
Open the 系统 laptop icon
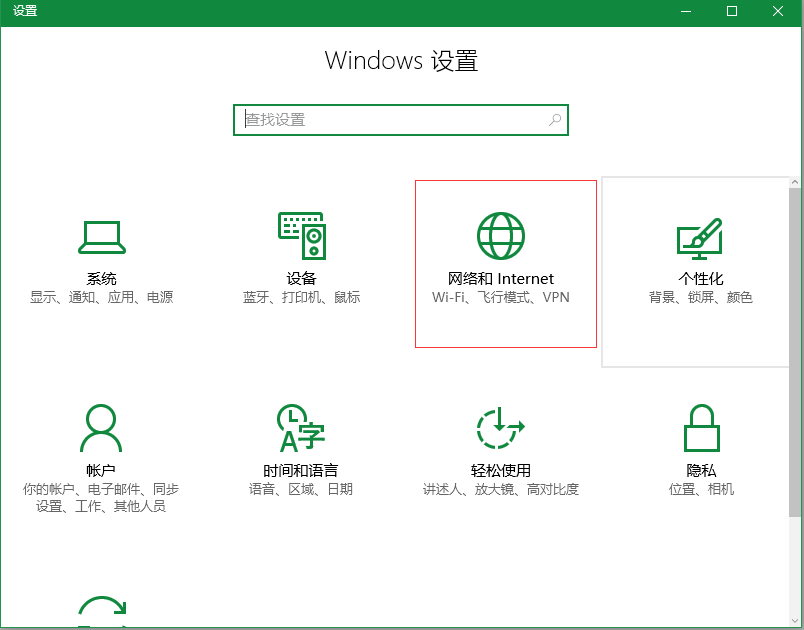click(x=102, y=237)
